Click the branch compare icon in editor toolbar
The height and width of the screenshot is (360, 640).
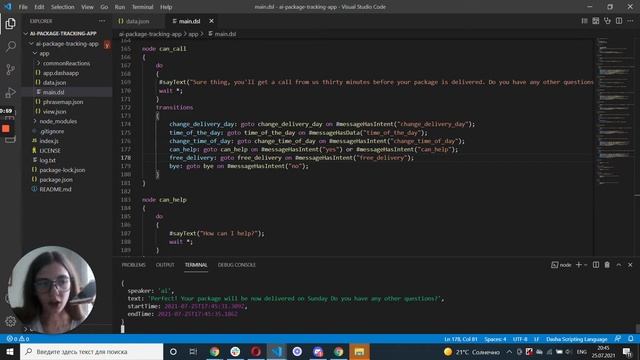(x=607, y=21)
